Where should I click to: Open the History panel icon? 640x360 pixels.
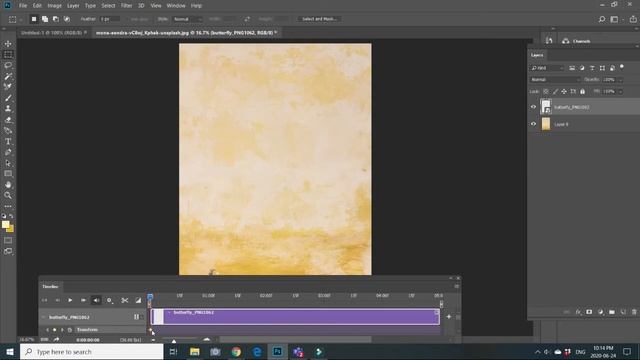[x=549, y=41]
